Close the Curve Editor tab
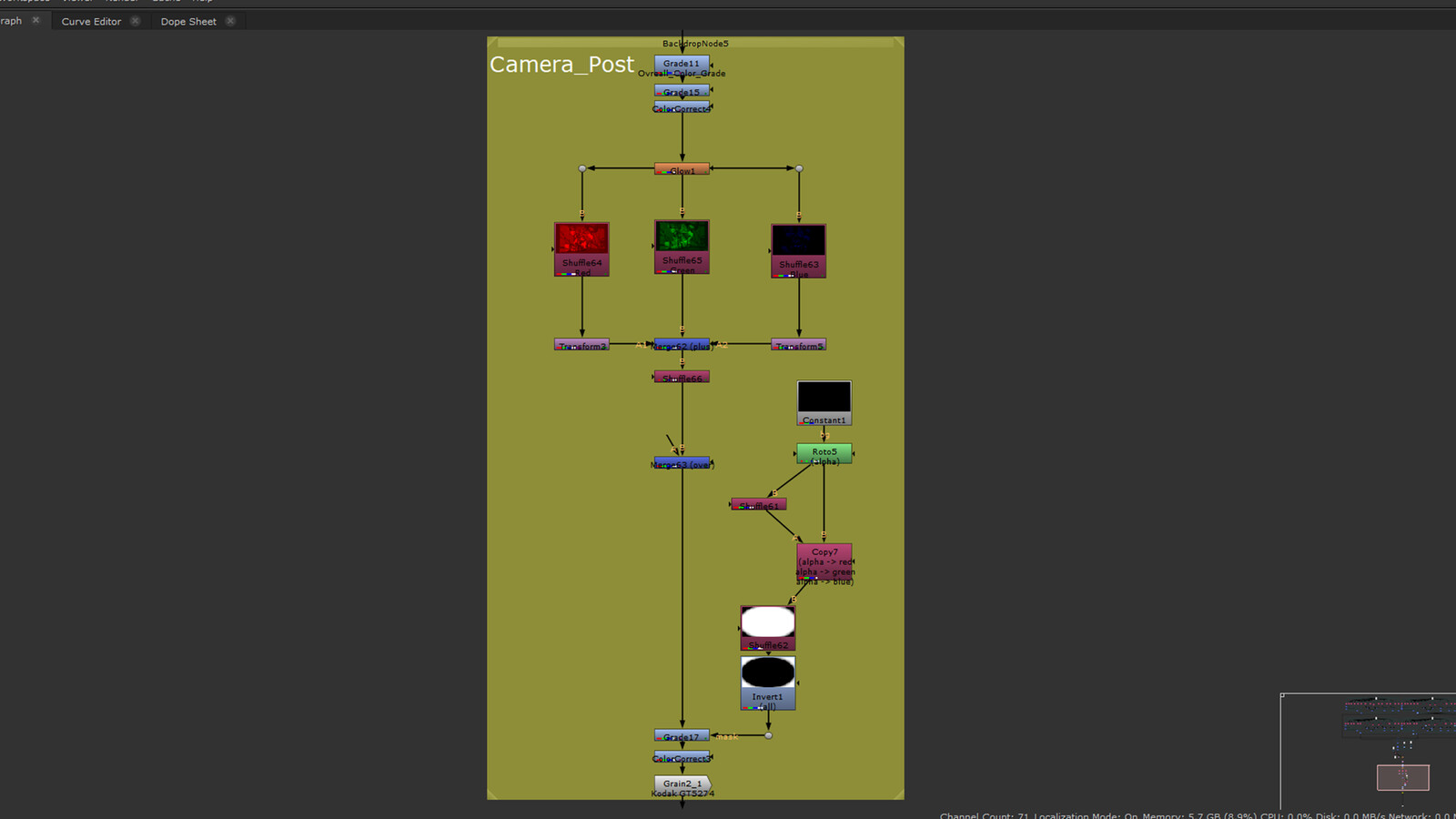Viewport: 1456px width, 819px height. point(136,21)
